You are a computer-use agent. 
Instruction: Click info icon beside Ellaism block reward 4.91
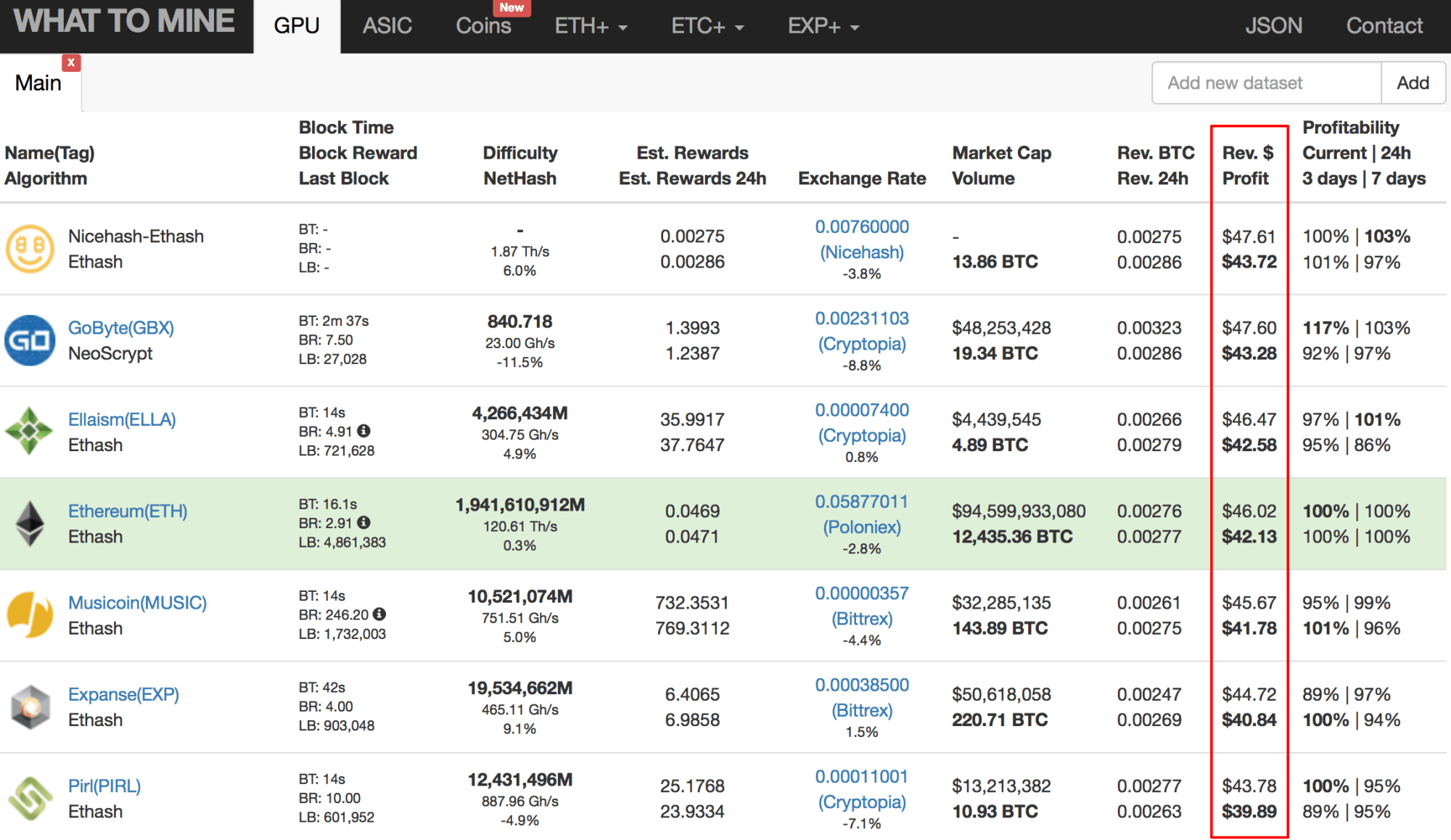coord(364,431)
